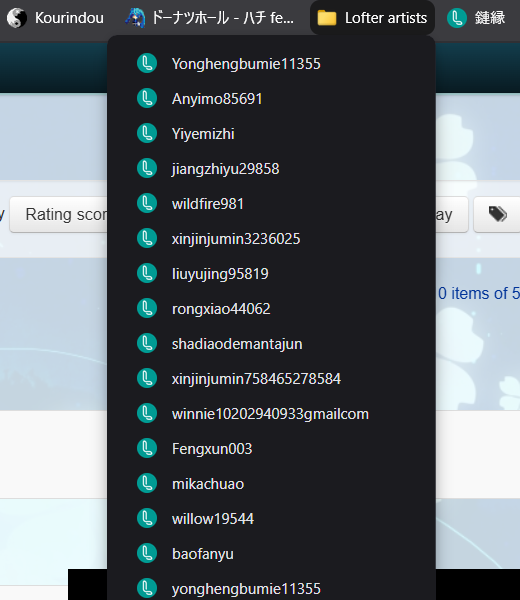Open the Fengxun003 bookmark

coord(271,448)
